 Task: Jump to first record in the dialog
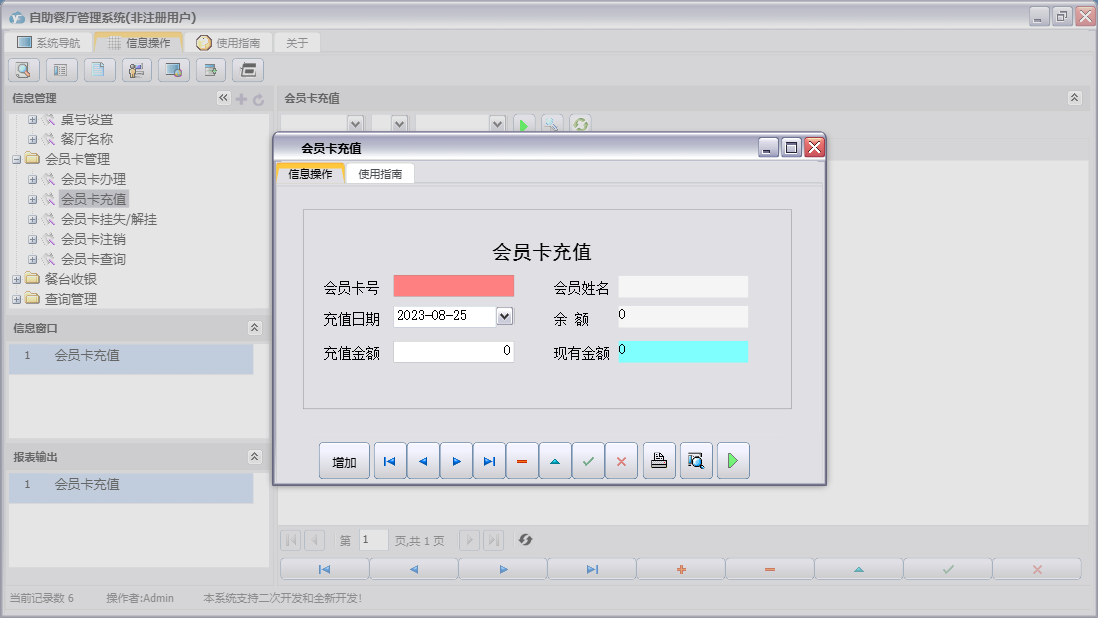pyautogui.click(x=390, y=461)
